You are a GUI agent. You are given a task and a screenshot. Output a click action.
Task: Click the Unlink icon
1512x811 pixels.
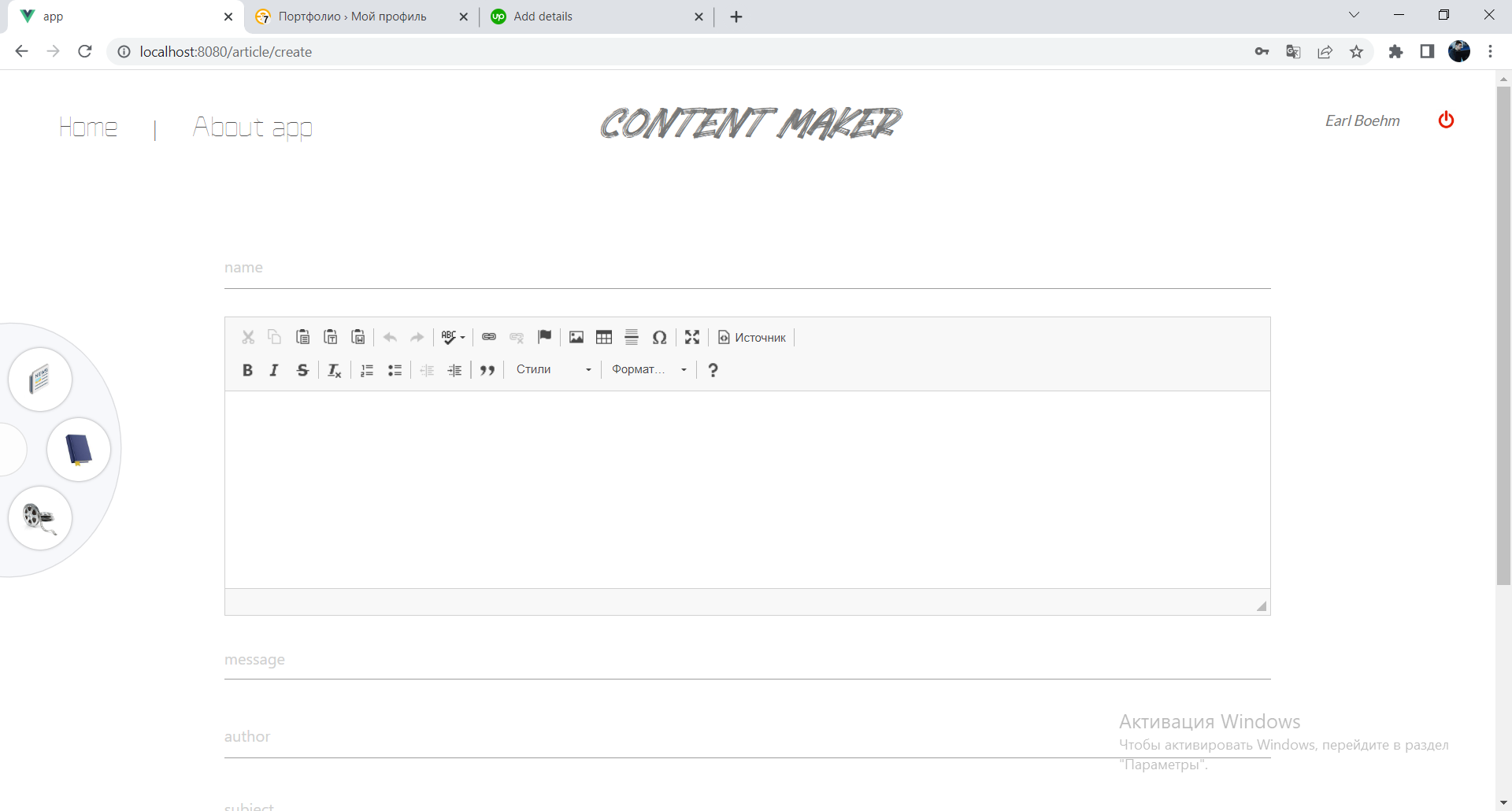pyautogui.click(x=517, y=337)
